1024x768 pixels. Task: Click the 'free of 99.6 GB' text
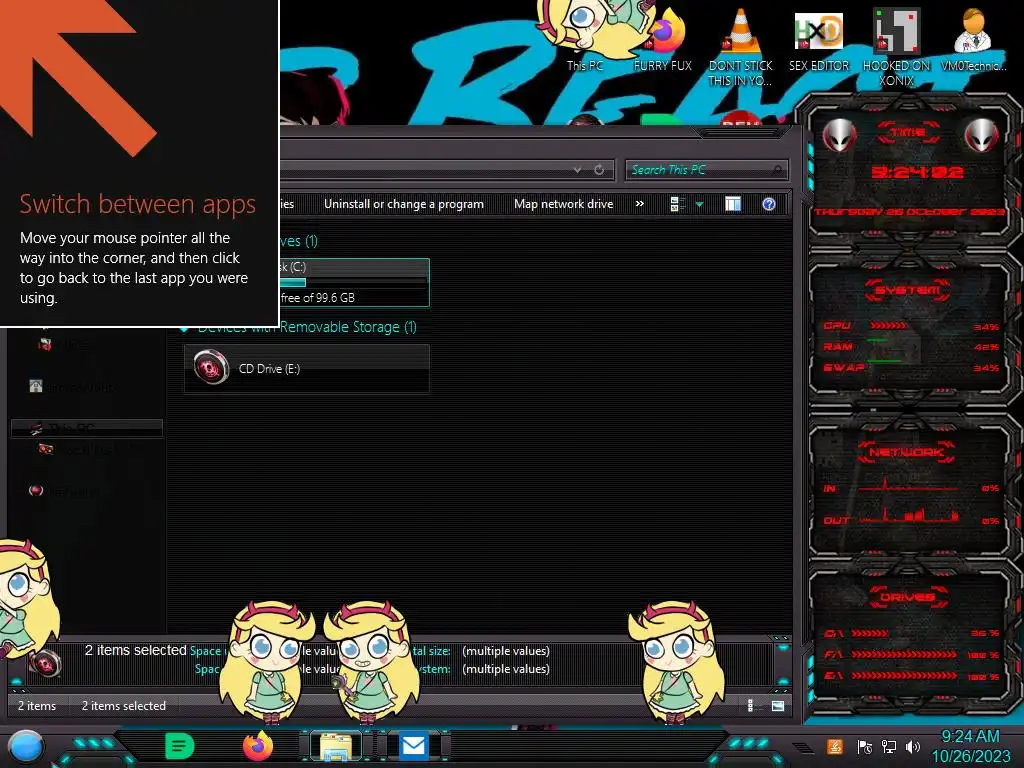317,298
